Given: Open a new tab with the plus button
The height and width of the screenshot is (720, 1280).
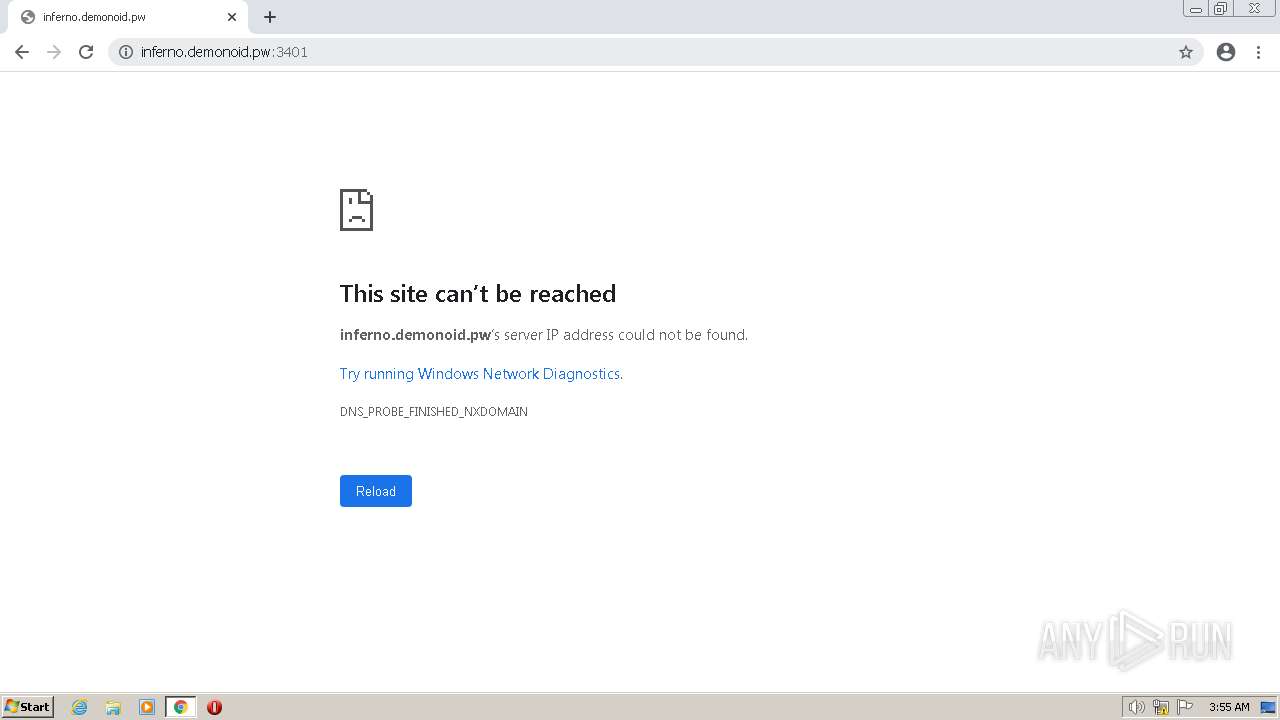Looking at the screenshot, I should point(270,17).
